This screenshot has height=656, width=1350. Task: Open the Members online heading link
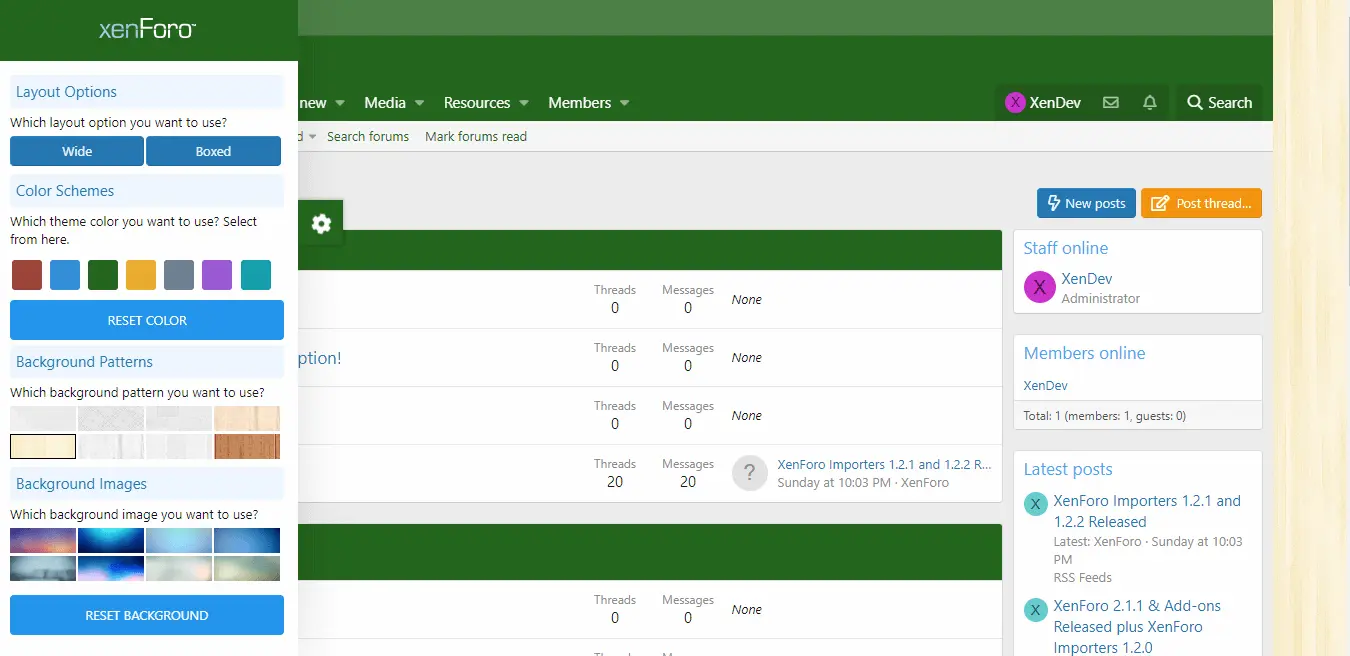coord(1085,353)
